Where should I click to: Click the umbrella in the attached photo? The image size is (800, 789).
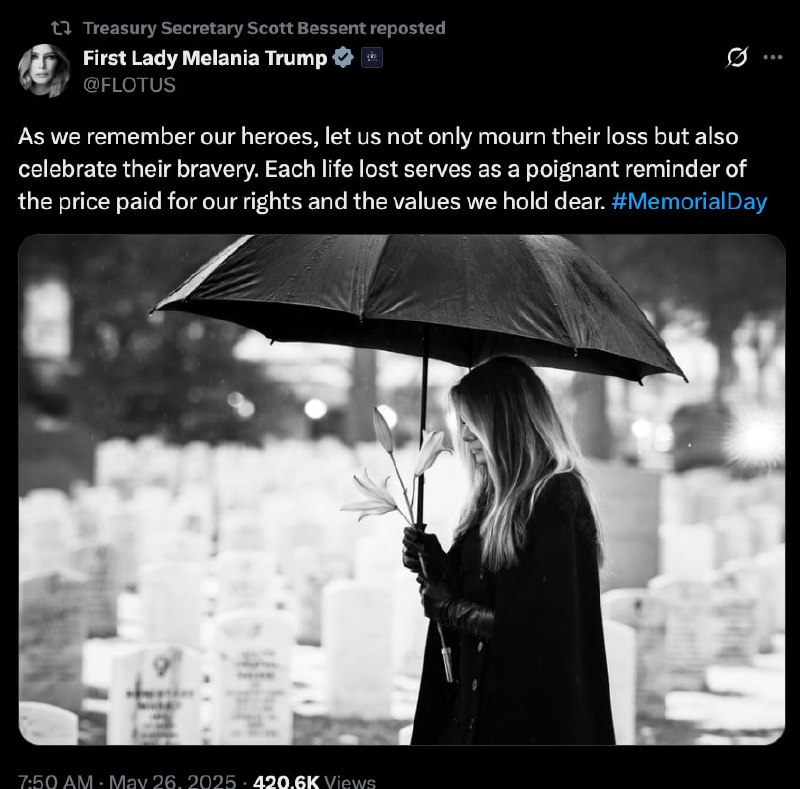click(418, 301)
